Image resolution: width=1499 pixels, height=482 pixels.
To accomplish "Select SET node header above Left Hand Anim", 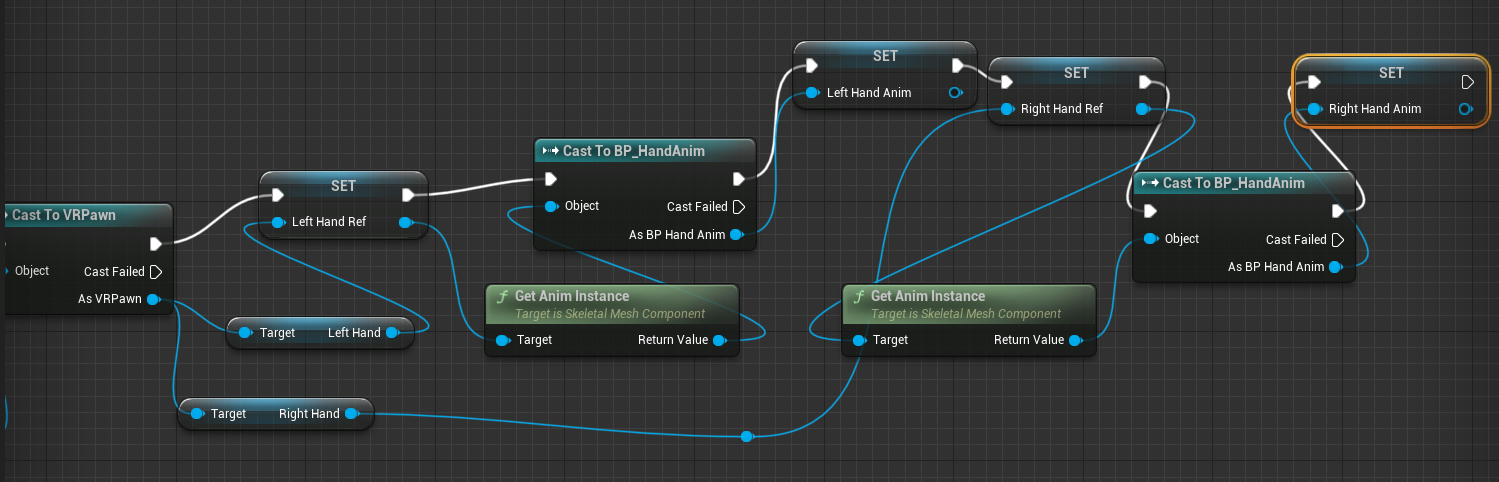I will click(885, 56).
